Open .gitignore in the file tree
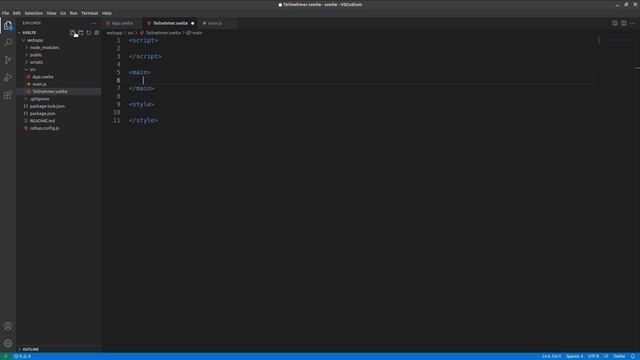 coord(39,99)
